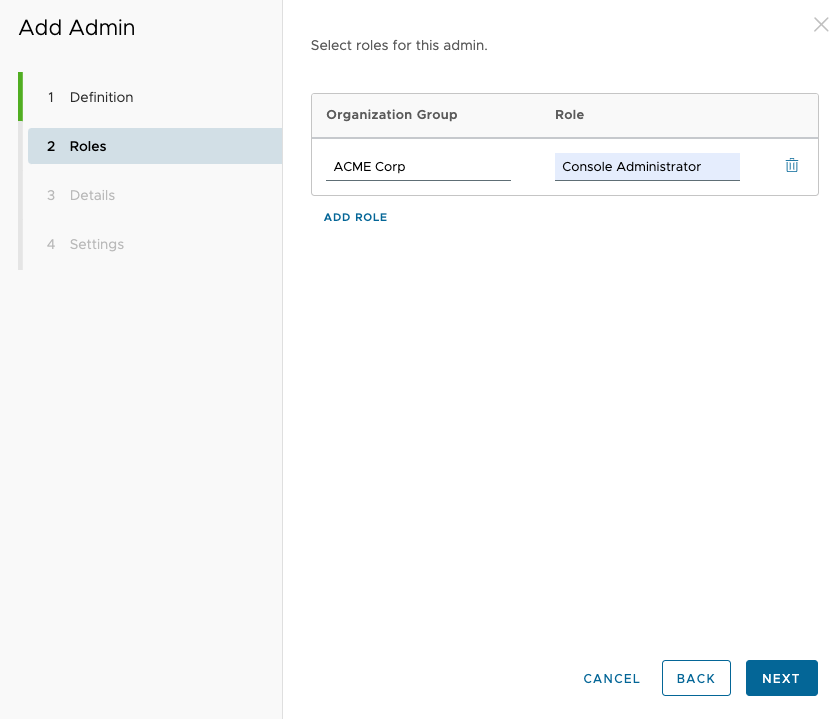Click the green completed-step progress bar

(20, 97)
